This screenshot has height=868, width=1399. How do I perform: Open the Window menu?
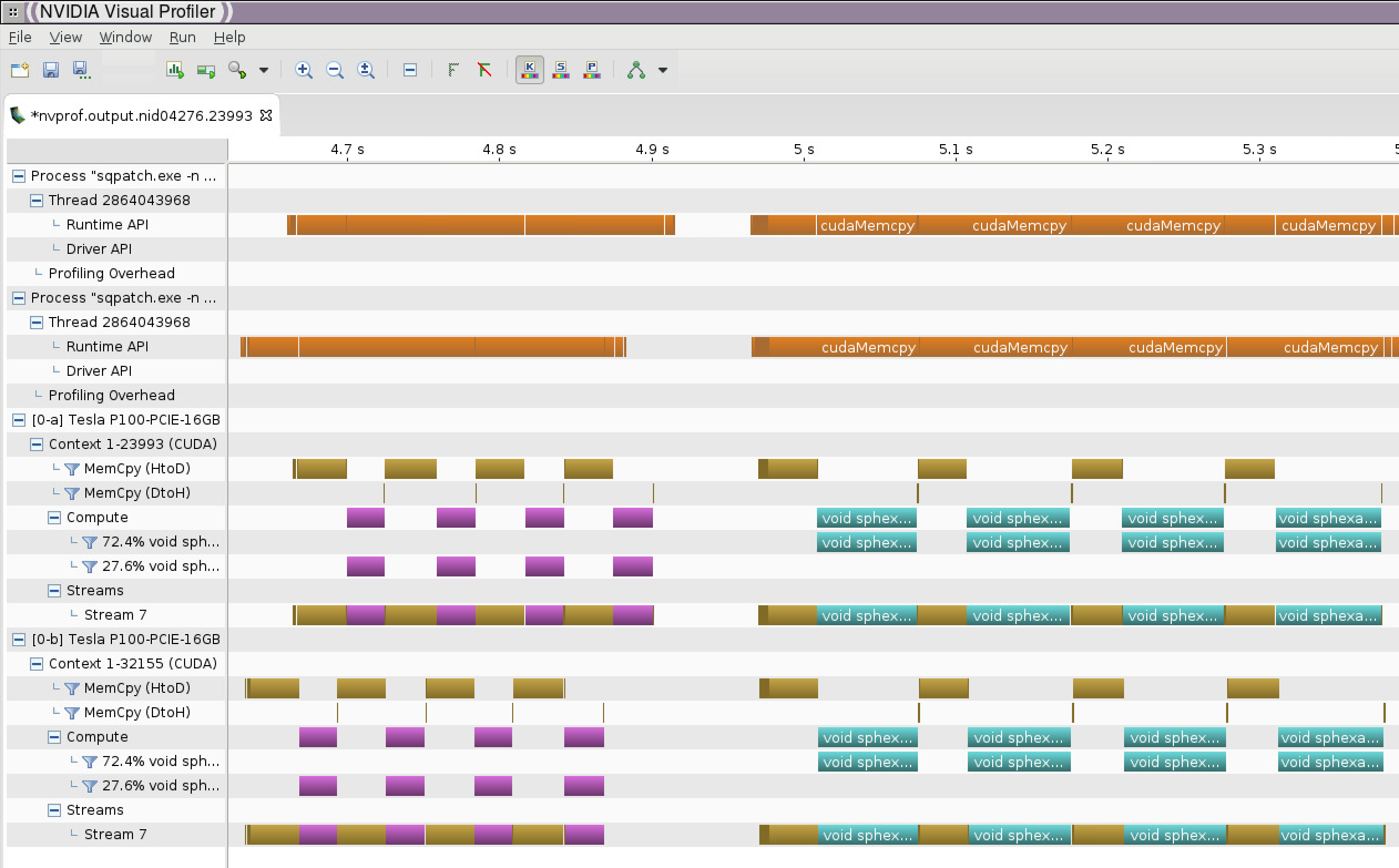(x=125, y=37)
